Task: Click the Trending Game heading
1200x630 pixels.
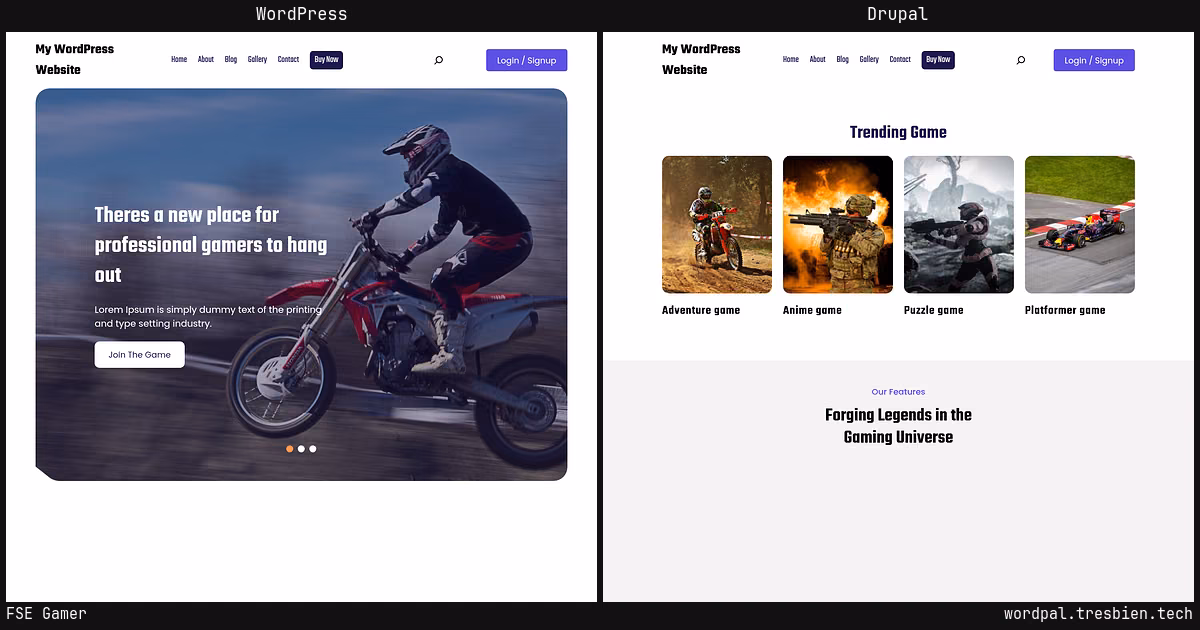Action: click(898, 132)
